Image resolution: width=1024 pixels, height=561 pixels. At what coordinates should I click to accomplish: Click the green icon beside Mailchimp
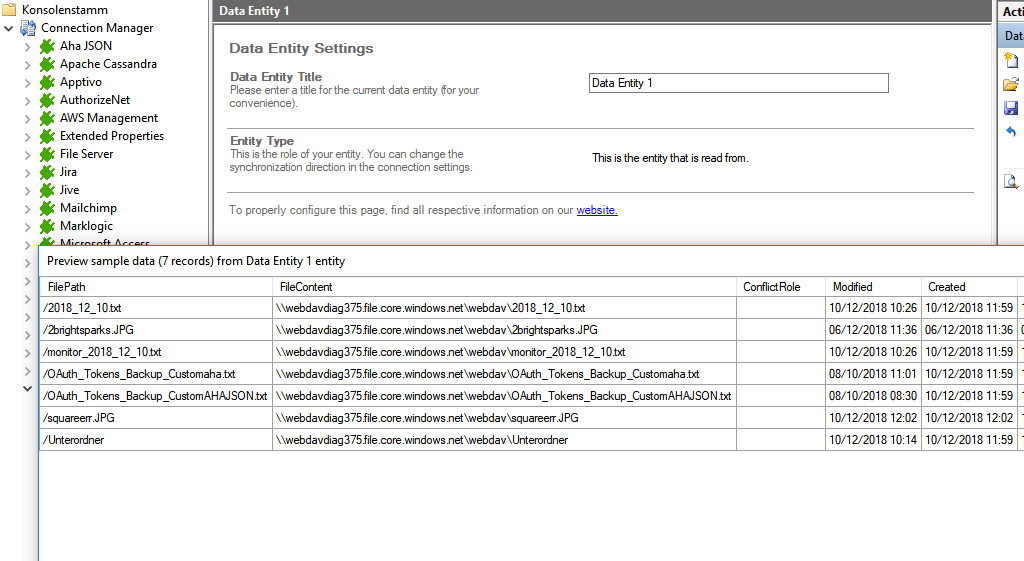(x=47, y=208)
